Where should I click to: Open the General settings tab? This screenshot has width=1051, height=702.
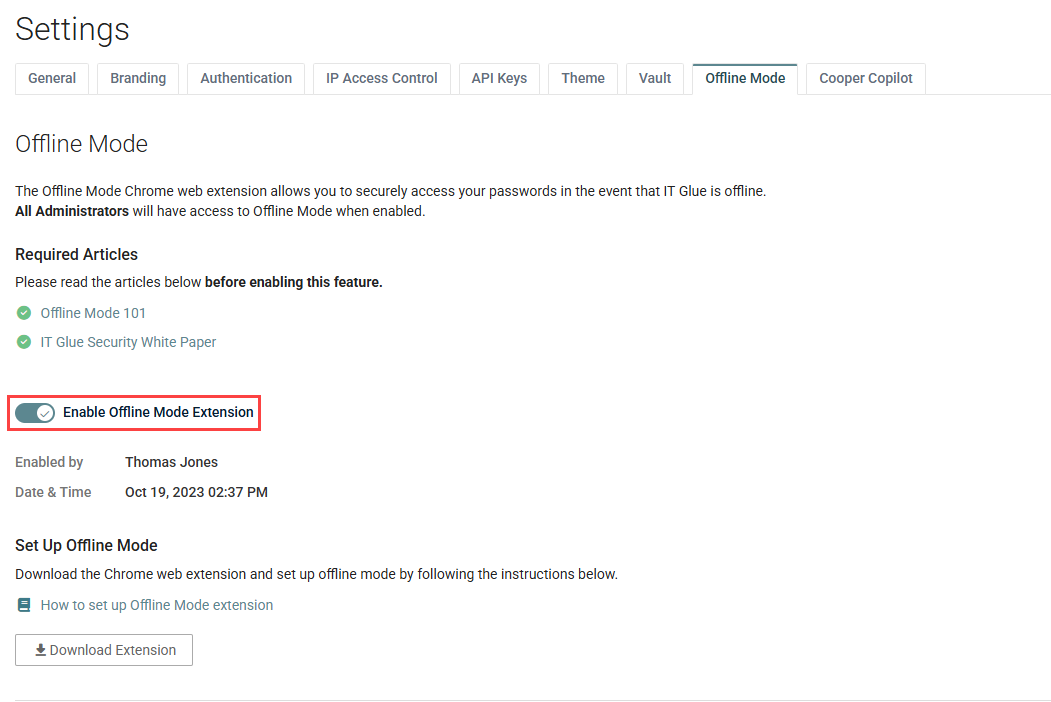(52, 78)
